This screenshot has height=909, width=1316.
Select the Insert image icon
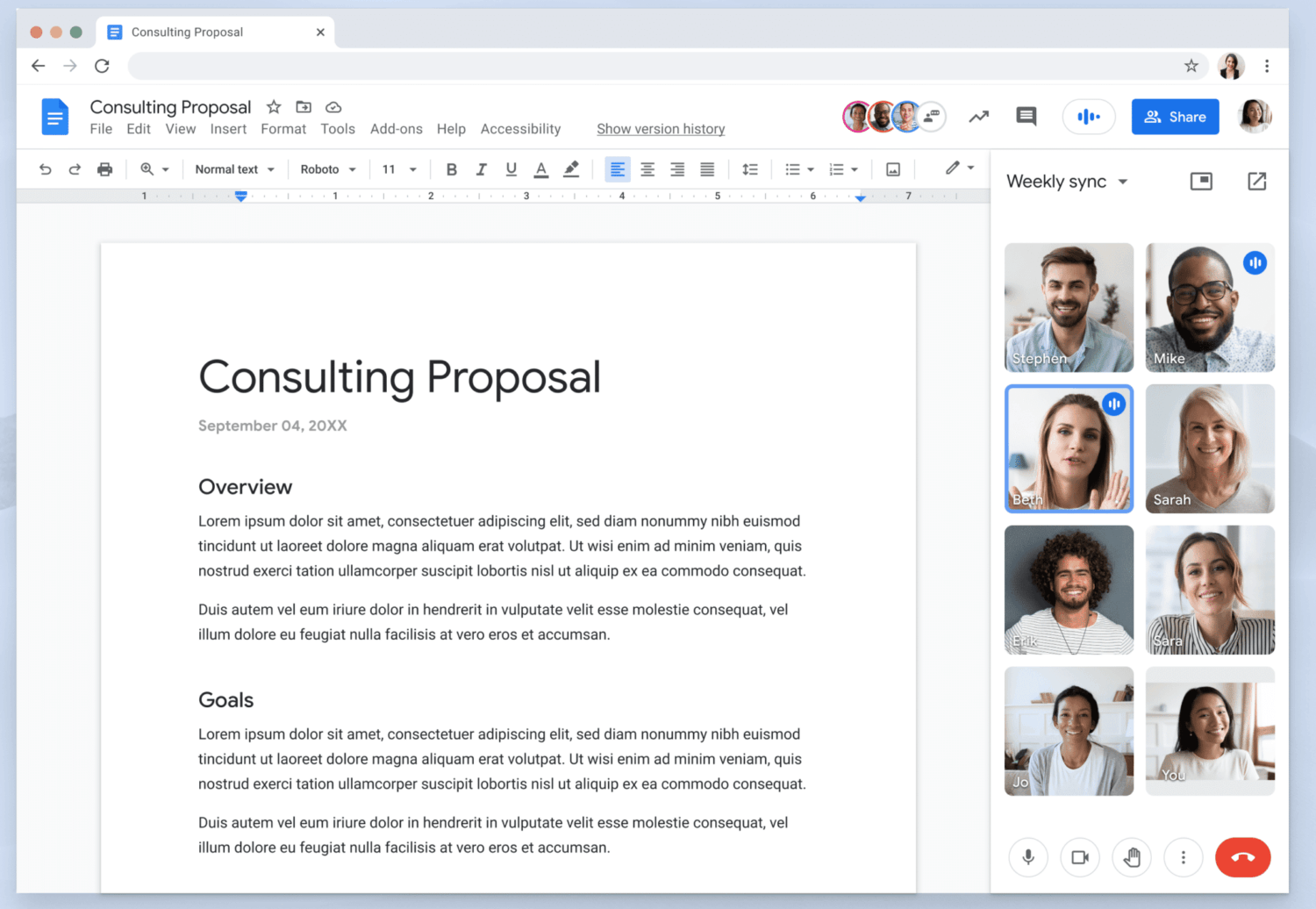(892, 168)
